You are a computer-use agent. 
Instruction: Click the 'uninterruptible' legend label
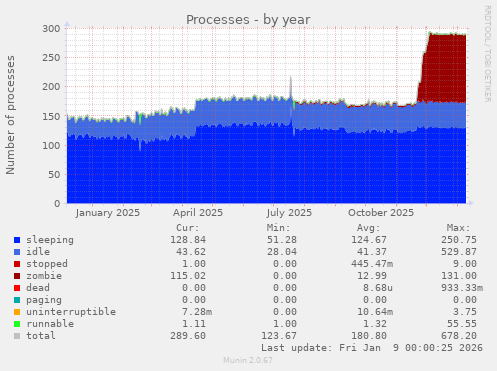point(71,312)
